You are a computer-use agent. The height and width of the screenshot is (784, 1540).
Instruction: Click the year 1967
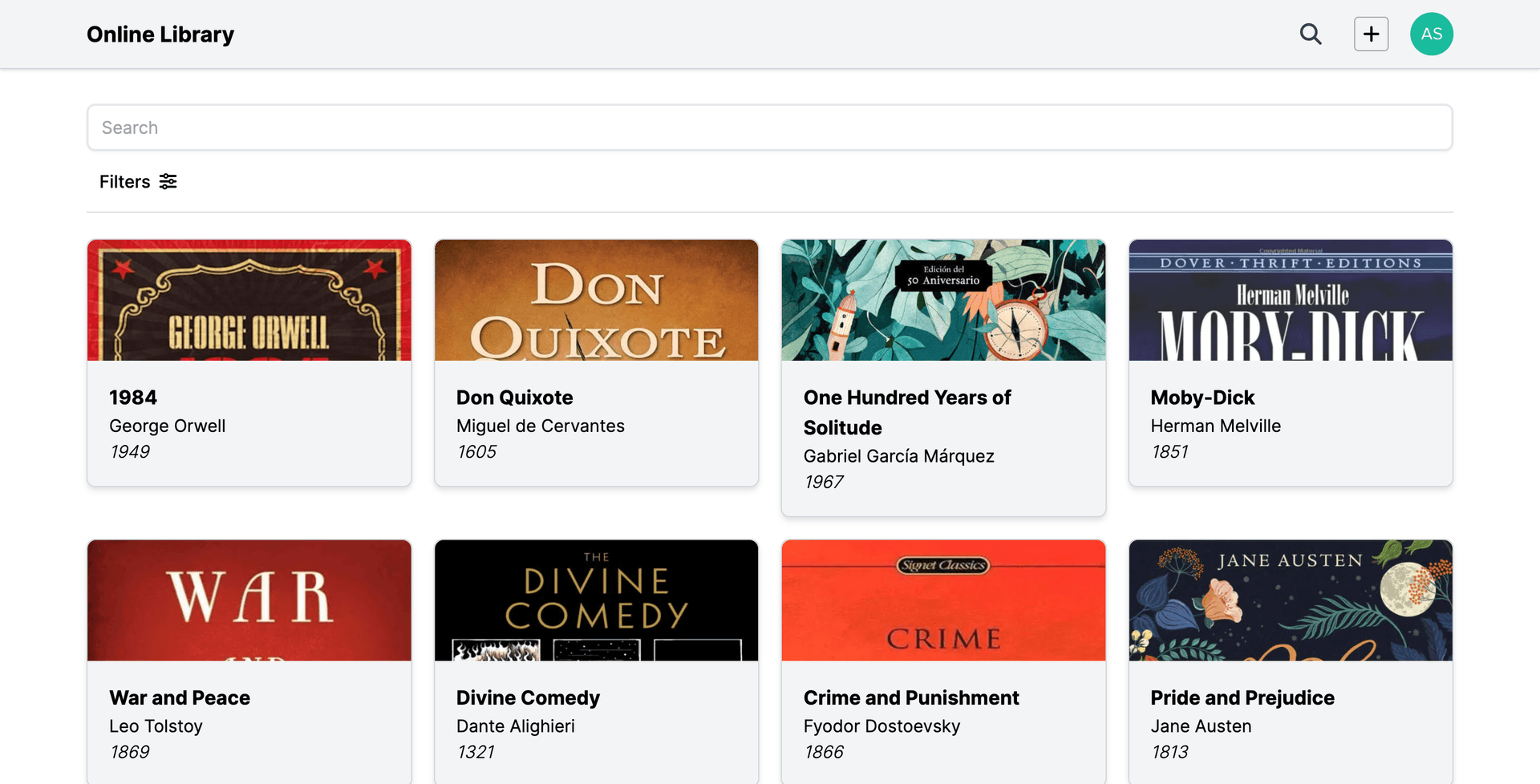tap(824, 482)
